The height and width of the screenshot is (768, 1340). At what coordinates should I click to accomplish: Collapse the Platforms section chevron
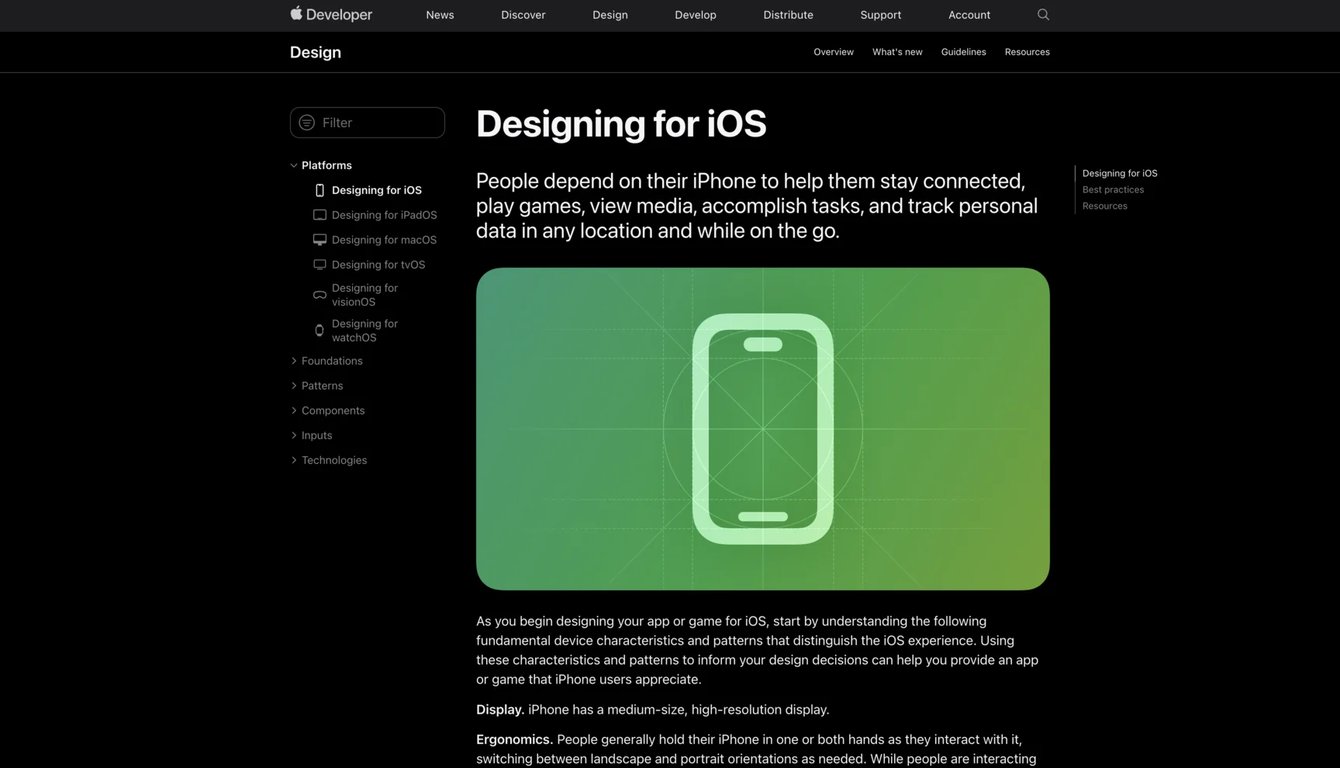(294, 165)
